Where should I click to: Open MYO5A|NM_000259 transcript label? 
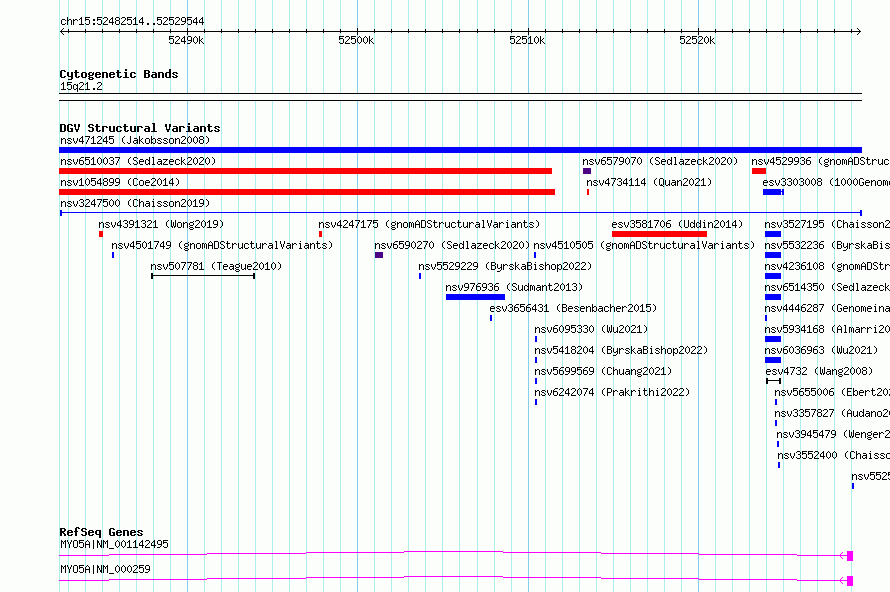[105, 569]
